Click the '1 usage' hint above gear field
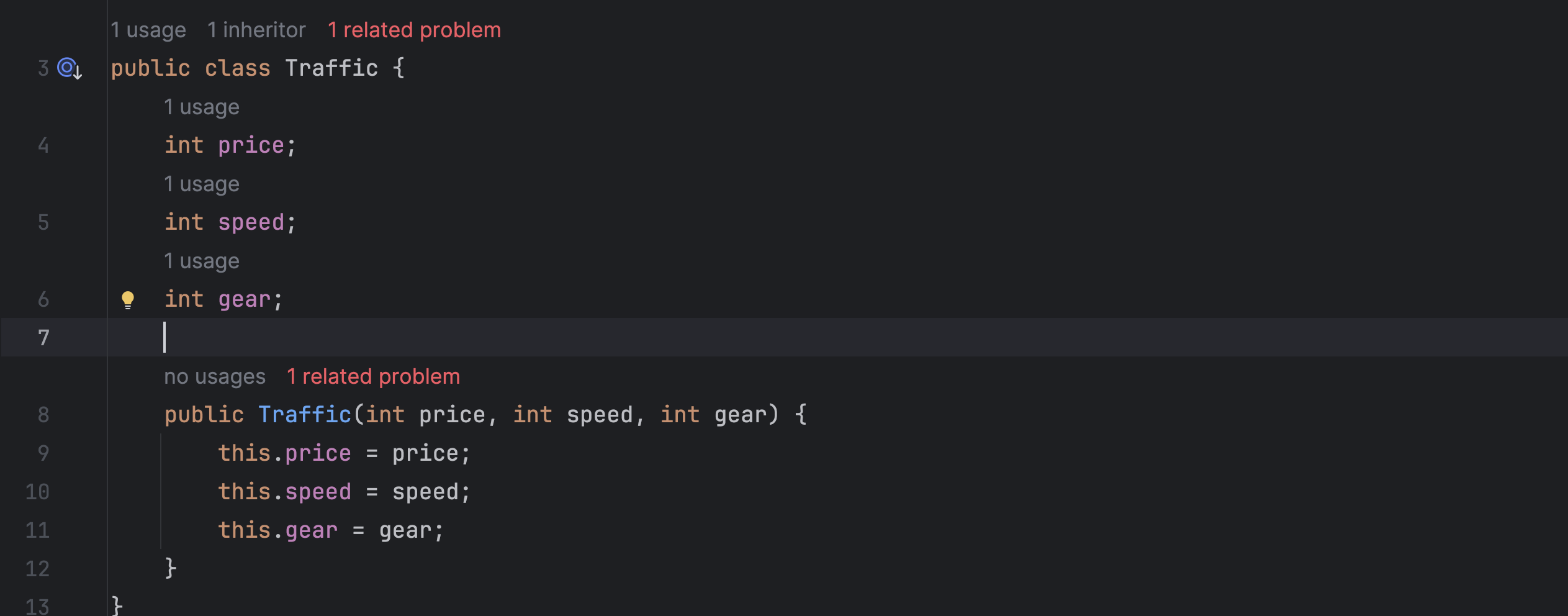The height and width of the screenshot is (616, 1568). 202,261
